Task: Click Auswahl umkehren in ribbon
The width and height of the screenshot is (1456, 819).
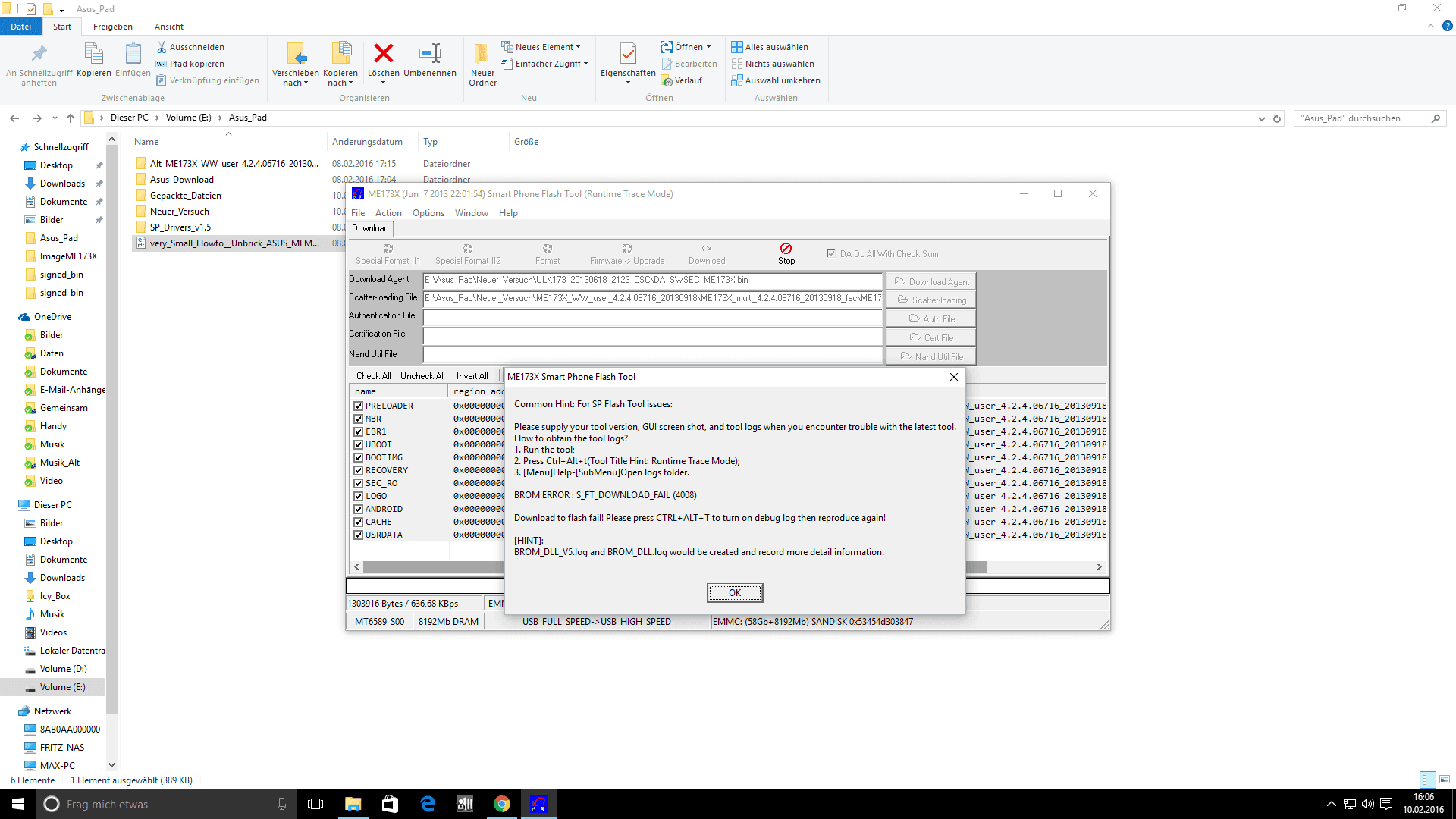Action: click(x=776, y=80)
